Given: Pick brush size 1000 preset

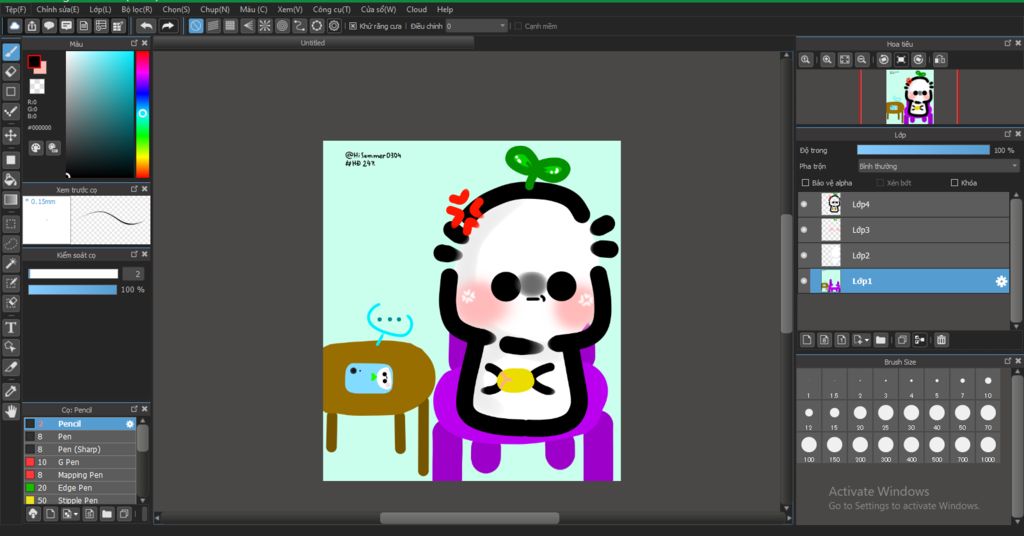Looking at the screenshot, I should tap(988, 449).
